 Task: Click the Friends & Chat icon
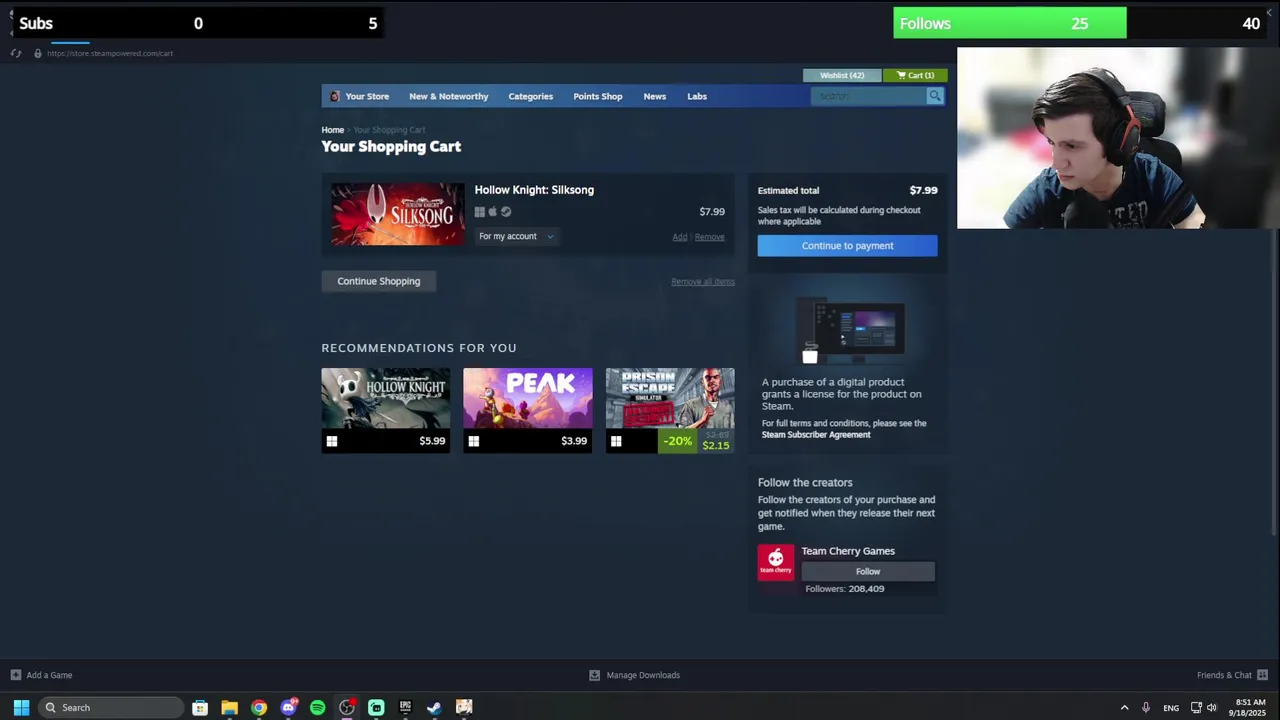point(1262,675)
